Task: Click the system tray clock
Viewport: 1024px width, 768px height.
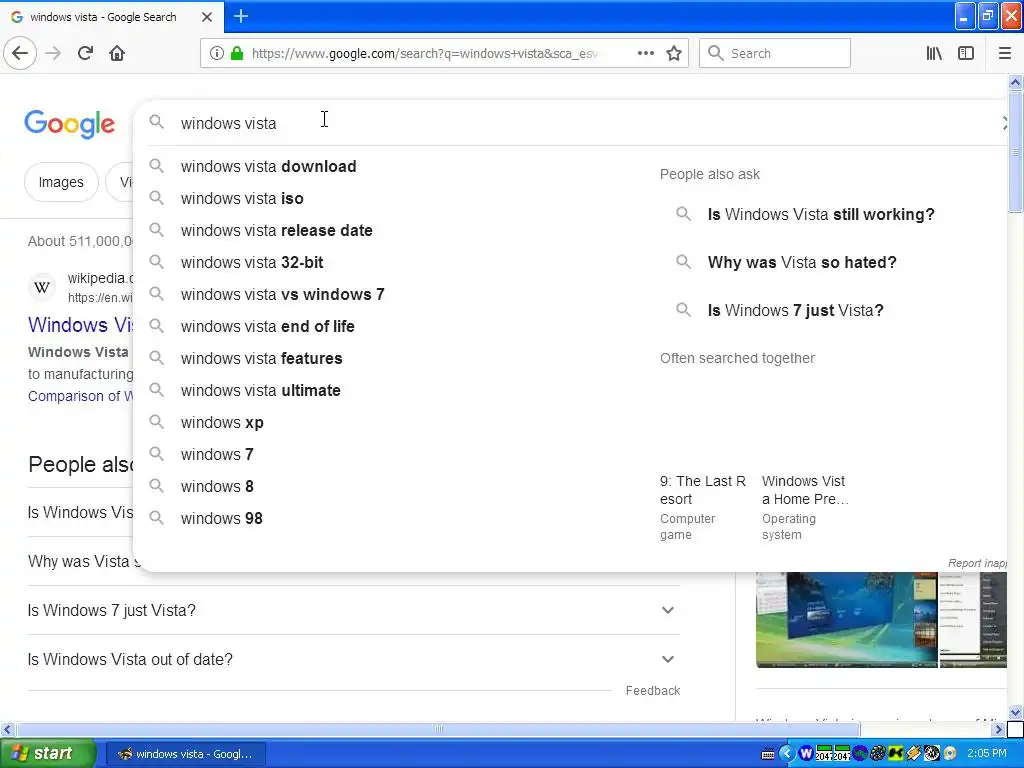Action: pyautogui.click(x=986, y=753)
